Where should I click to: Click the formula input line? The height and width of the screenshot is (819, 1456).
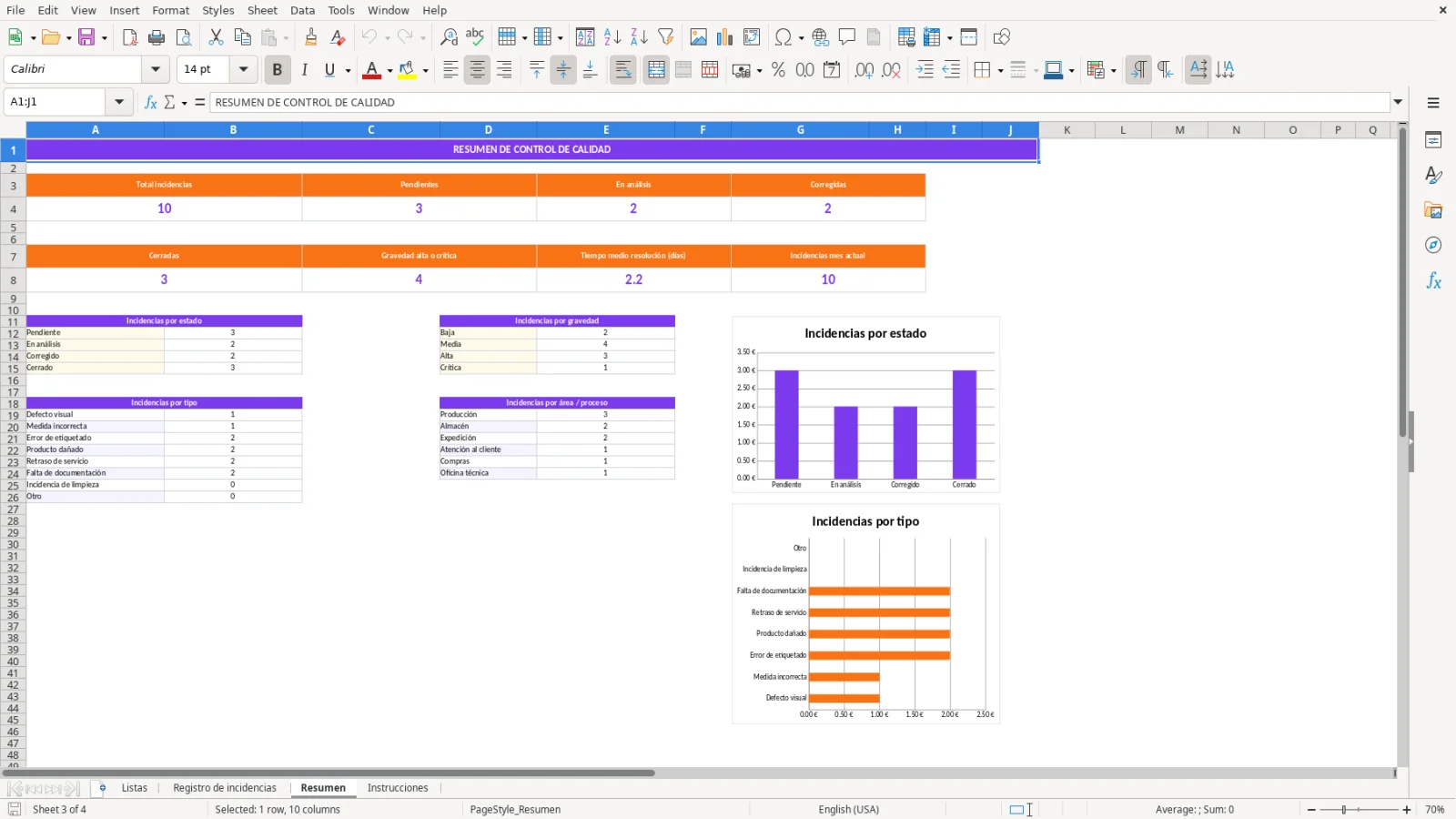pos(800,102)
